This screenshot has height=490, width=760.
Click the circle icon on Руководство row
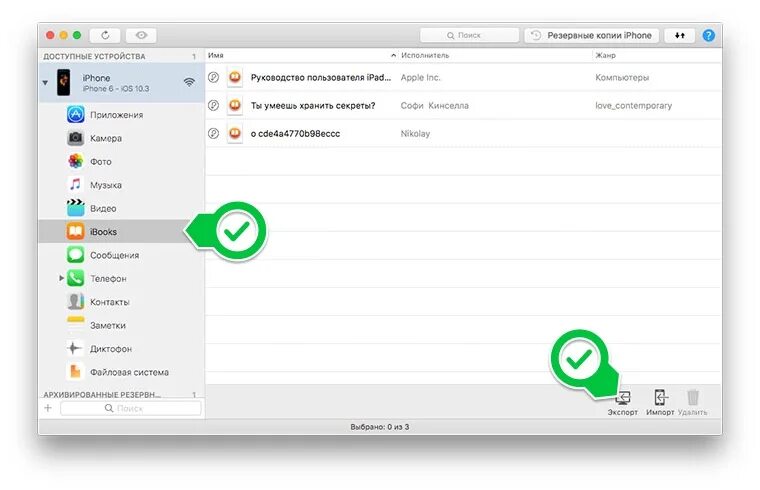click(x=213, y=77)
